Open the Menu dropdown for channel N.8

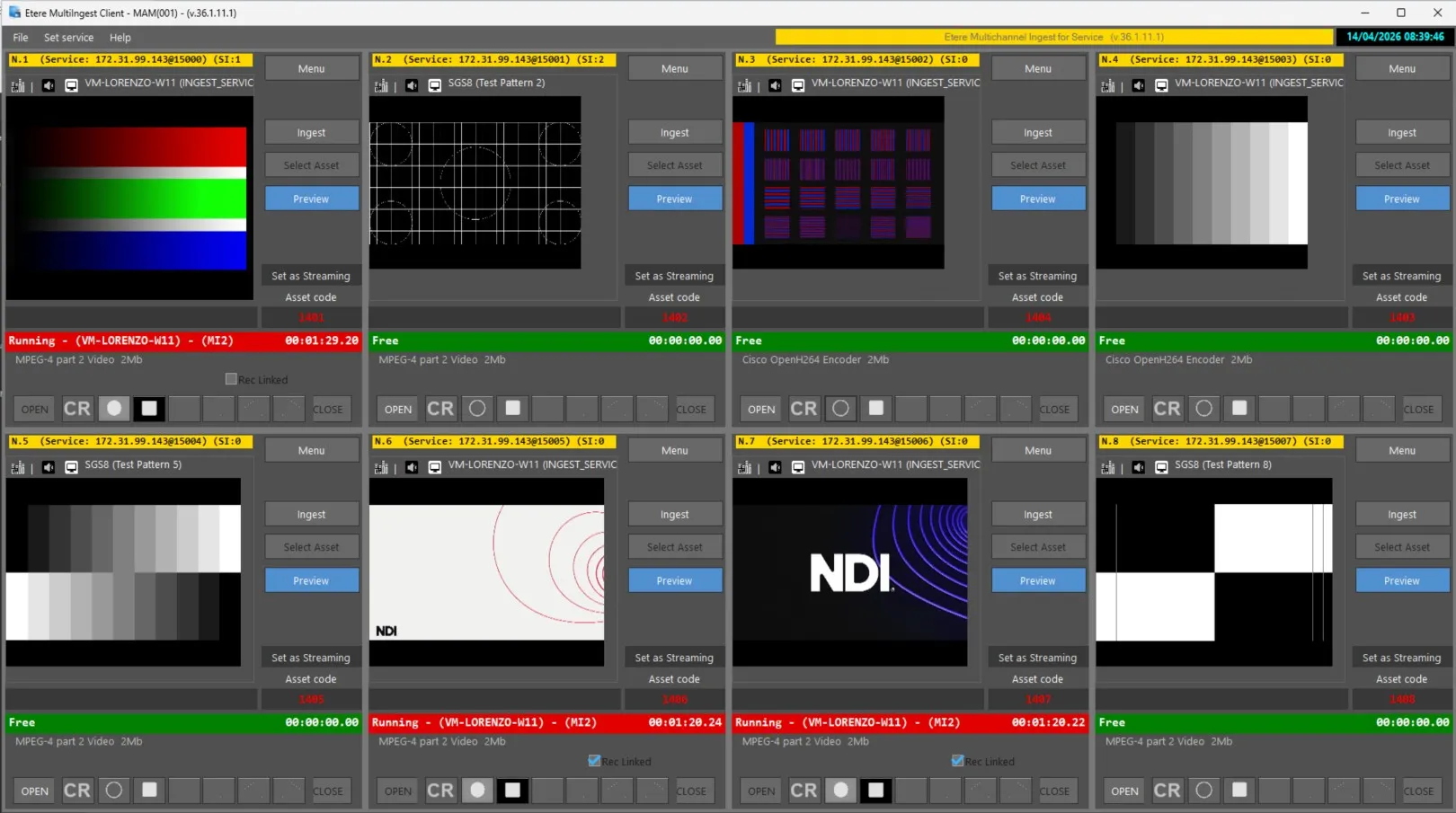click(x=1401, y=450)
